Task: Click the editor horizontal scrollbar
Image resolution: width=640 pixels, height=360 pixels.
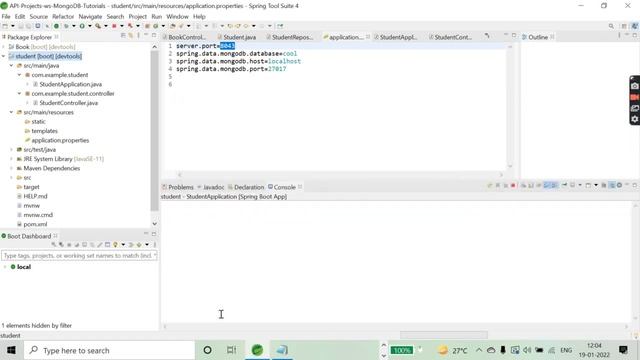Action: pyautogui.click(x=340, y=175)
